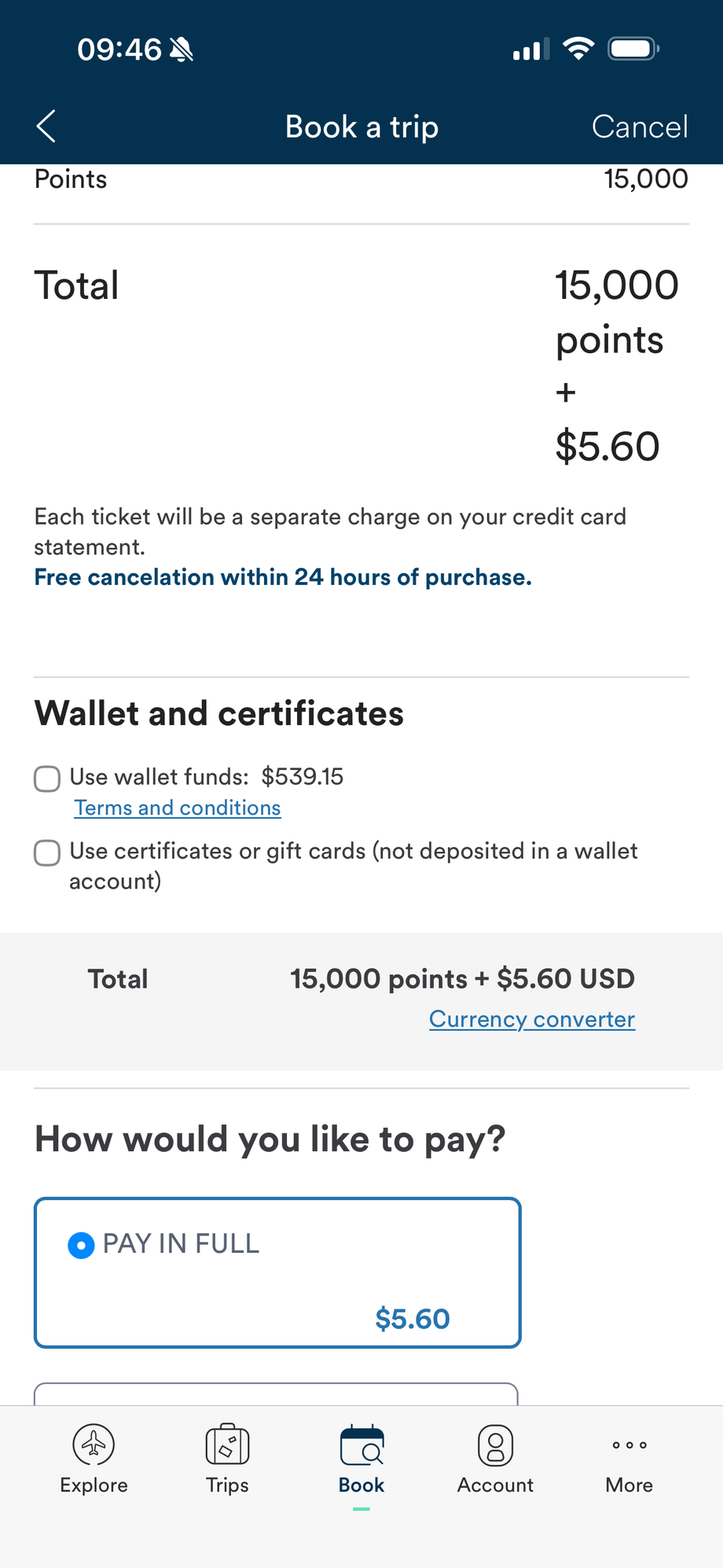Switch to the Trips tab label
Viewport: 723px width, 1568px height.
click(x=227, y=1485)
